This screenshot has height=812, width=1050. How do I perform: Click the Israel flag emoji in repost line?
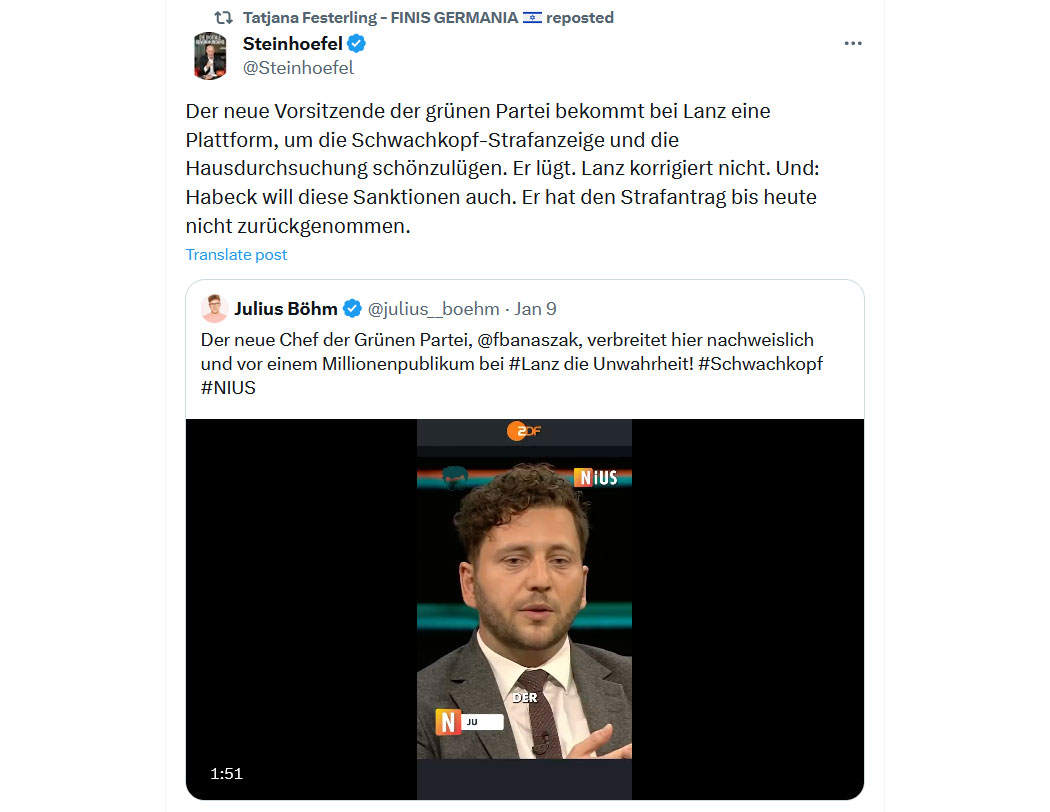coord(532,17)
